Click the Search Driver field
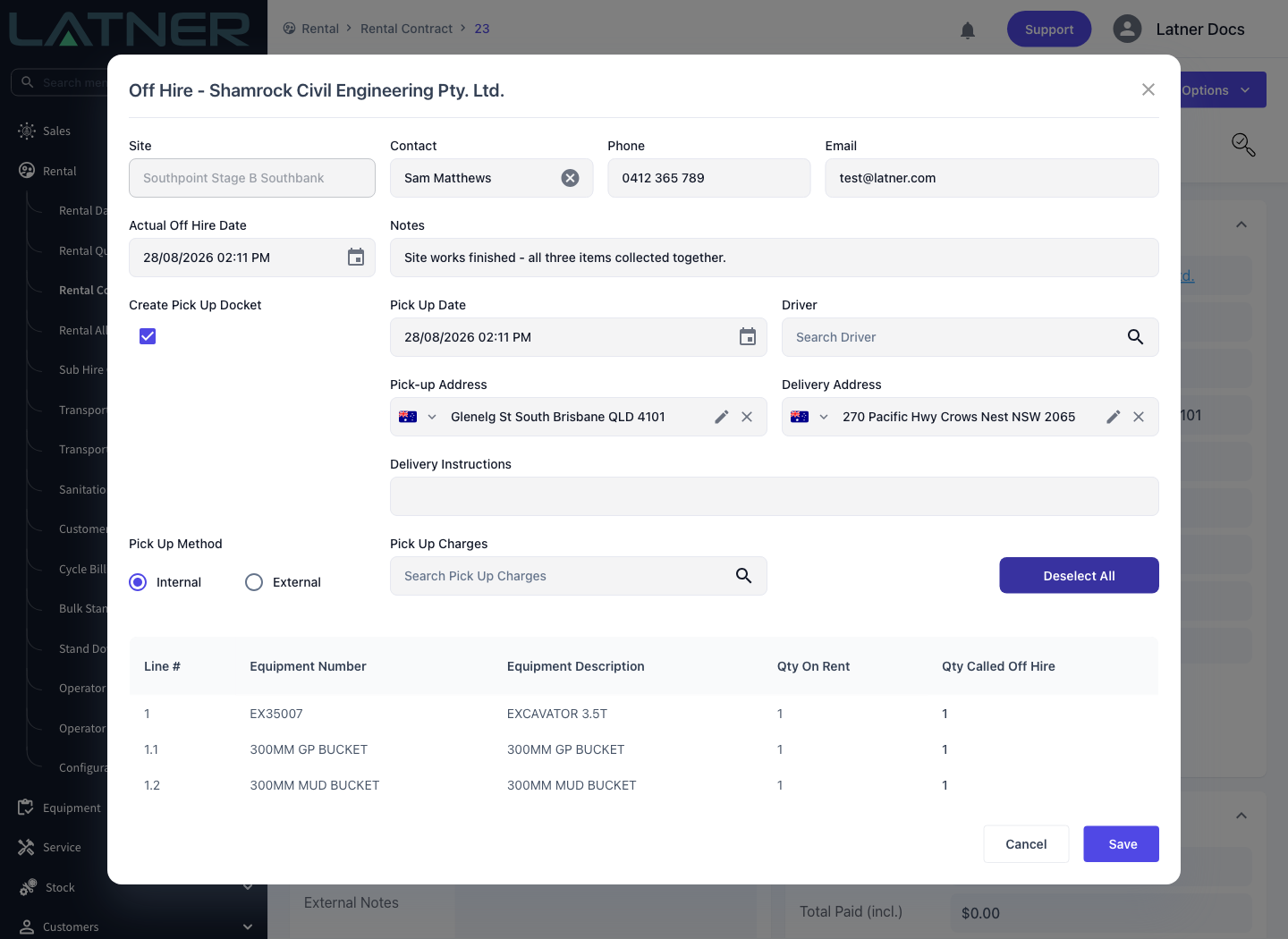This screenshot has height=939, width=1288. pyautogui.click(x=970, y=337)
